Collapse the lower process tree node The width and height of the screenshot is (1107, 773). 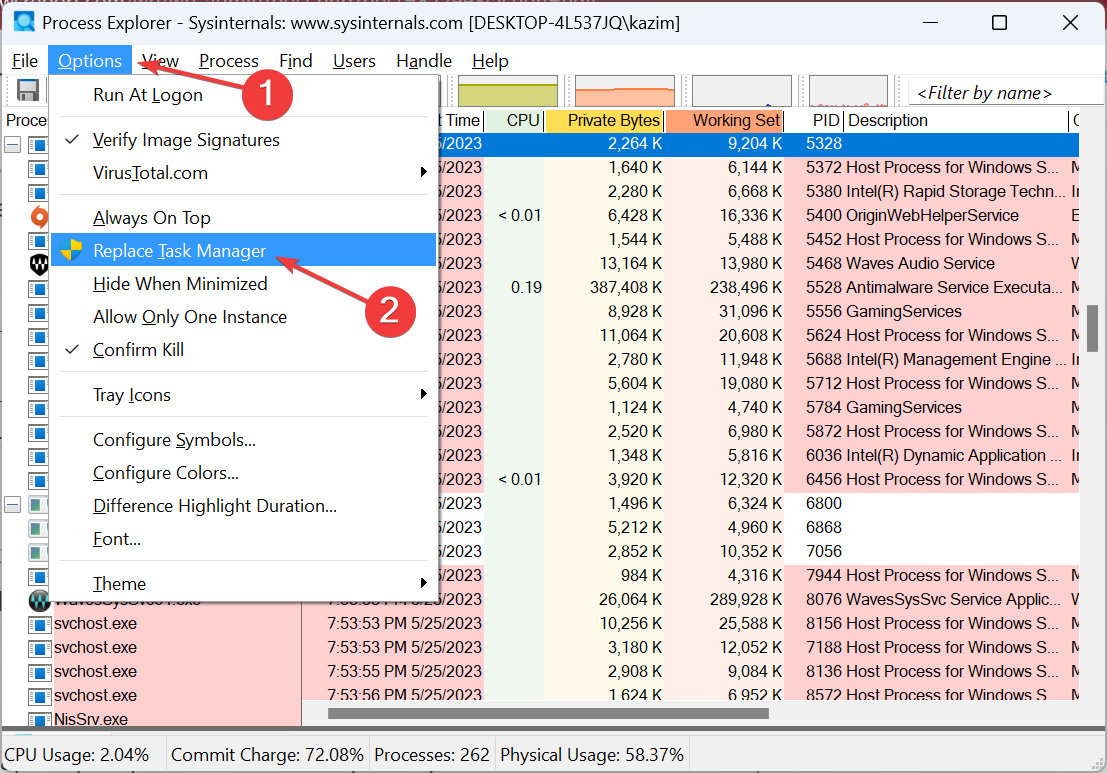click(13, 504)
